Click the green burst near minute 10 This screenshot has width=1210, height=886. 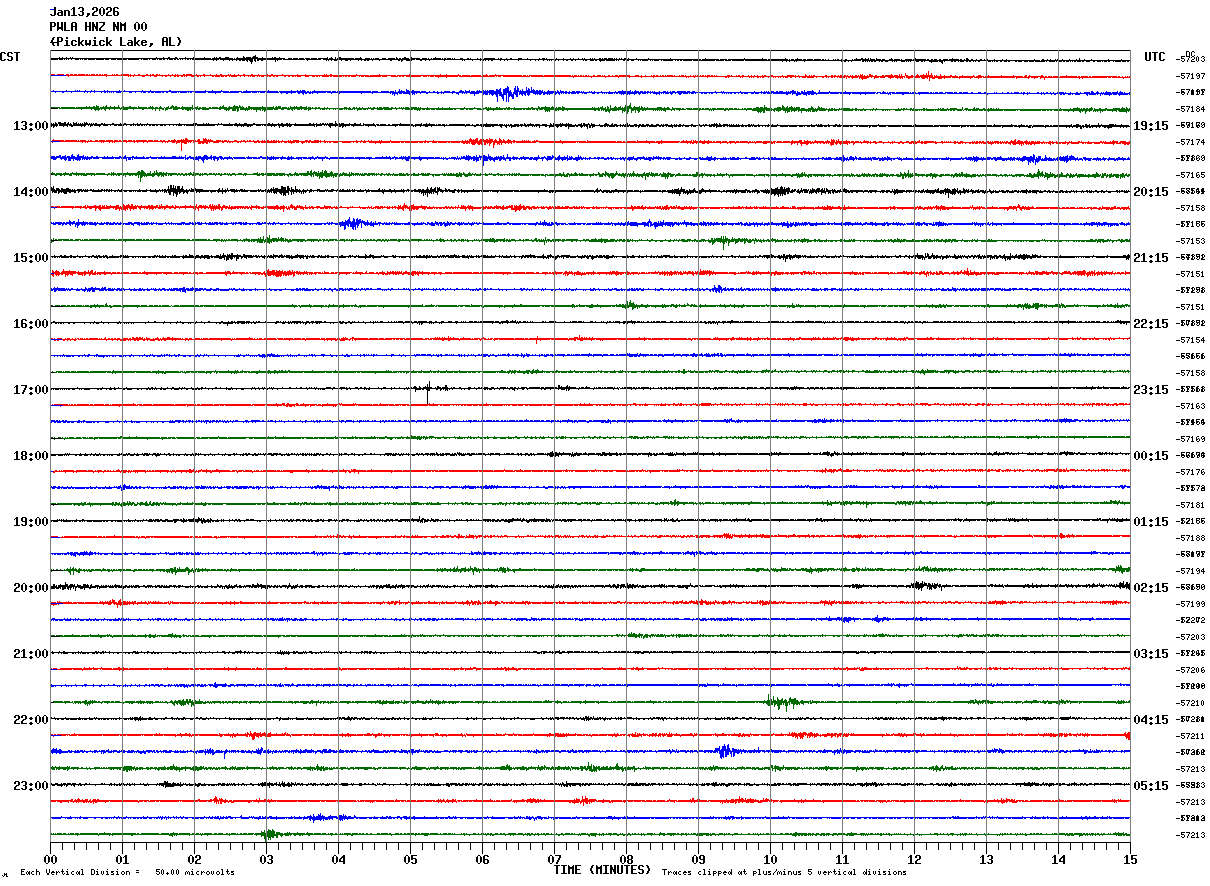[782, 702]
